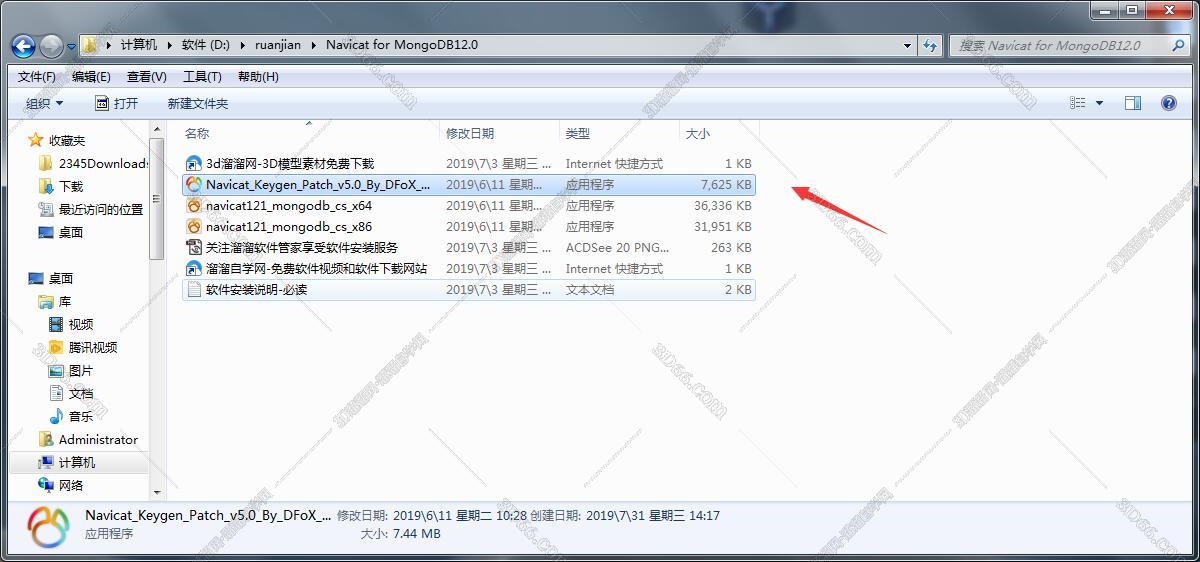Open the 2345Downloads folder in favorites
The height and width of the screenshot is (562, 1200).
point(103,163)
